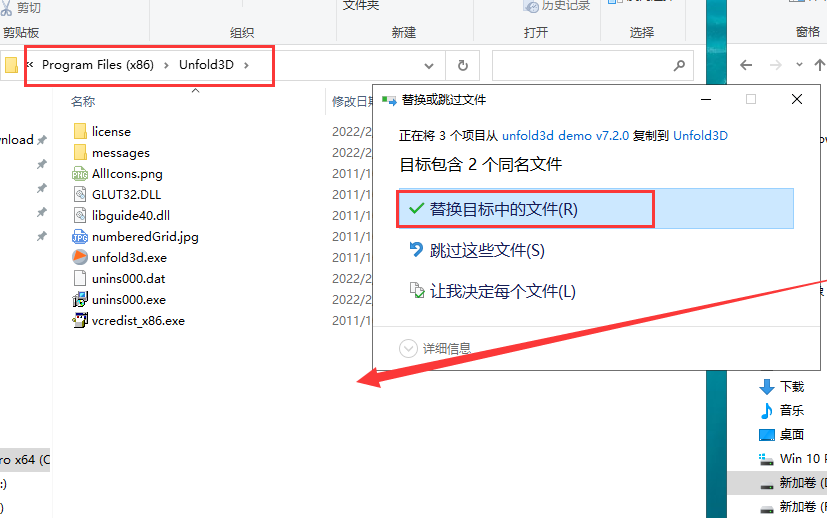Screen dimensions: 827x518
Task: Open the Unfold3D destination link in dialog
Action: [700, 136]
